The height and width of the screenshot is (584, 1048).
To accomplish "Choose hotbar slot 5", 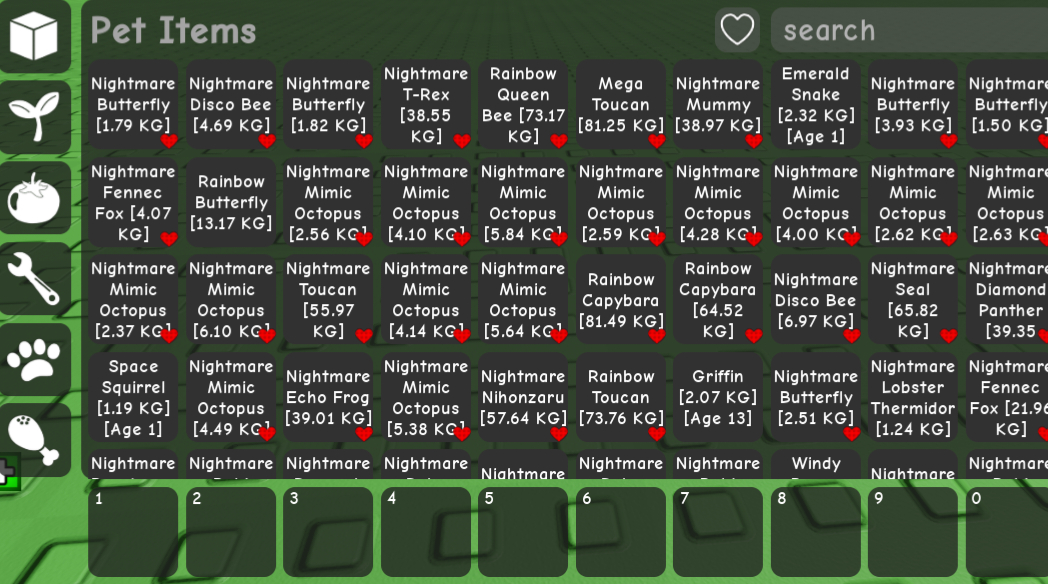I will pos(523,532).
